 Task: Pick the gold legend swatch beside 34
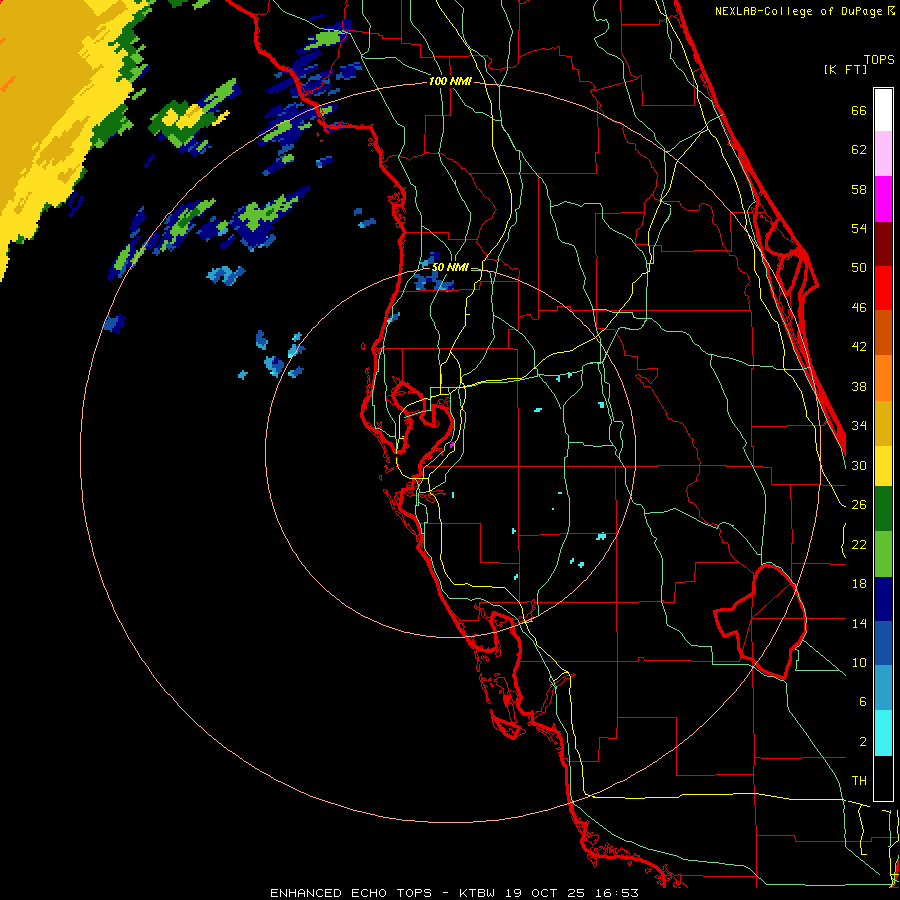(x=883, y=422)
